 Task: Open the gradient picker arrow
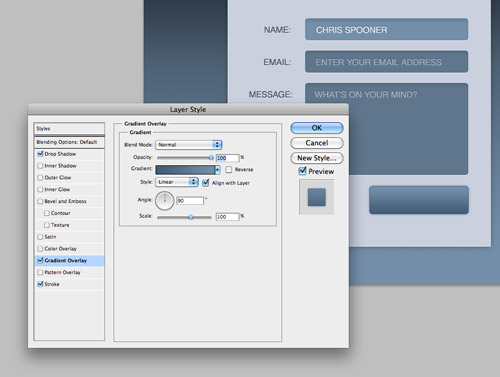point(218,170)
